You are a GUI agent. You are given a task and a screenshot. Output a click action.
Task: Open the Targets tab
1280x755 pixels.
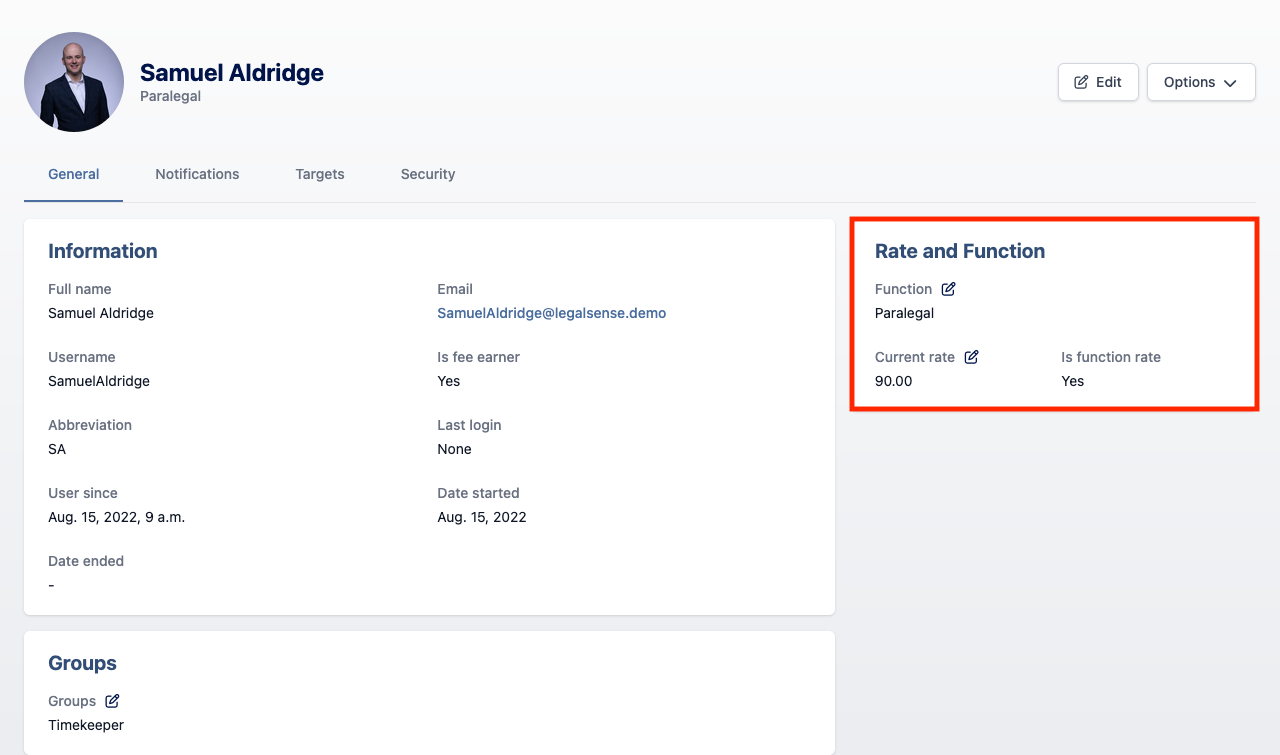tap(320, 174)
